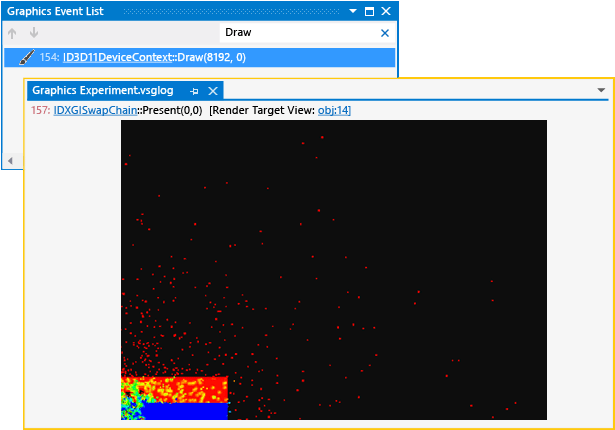
Task: Select the paintbrush Draw event icon
Action: (27, 58)
